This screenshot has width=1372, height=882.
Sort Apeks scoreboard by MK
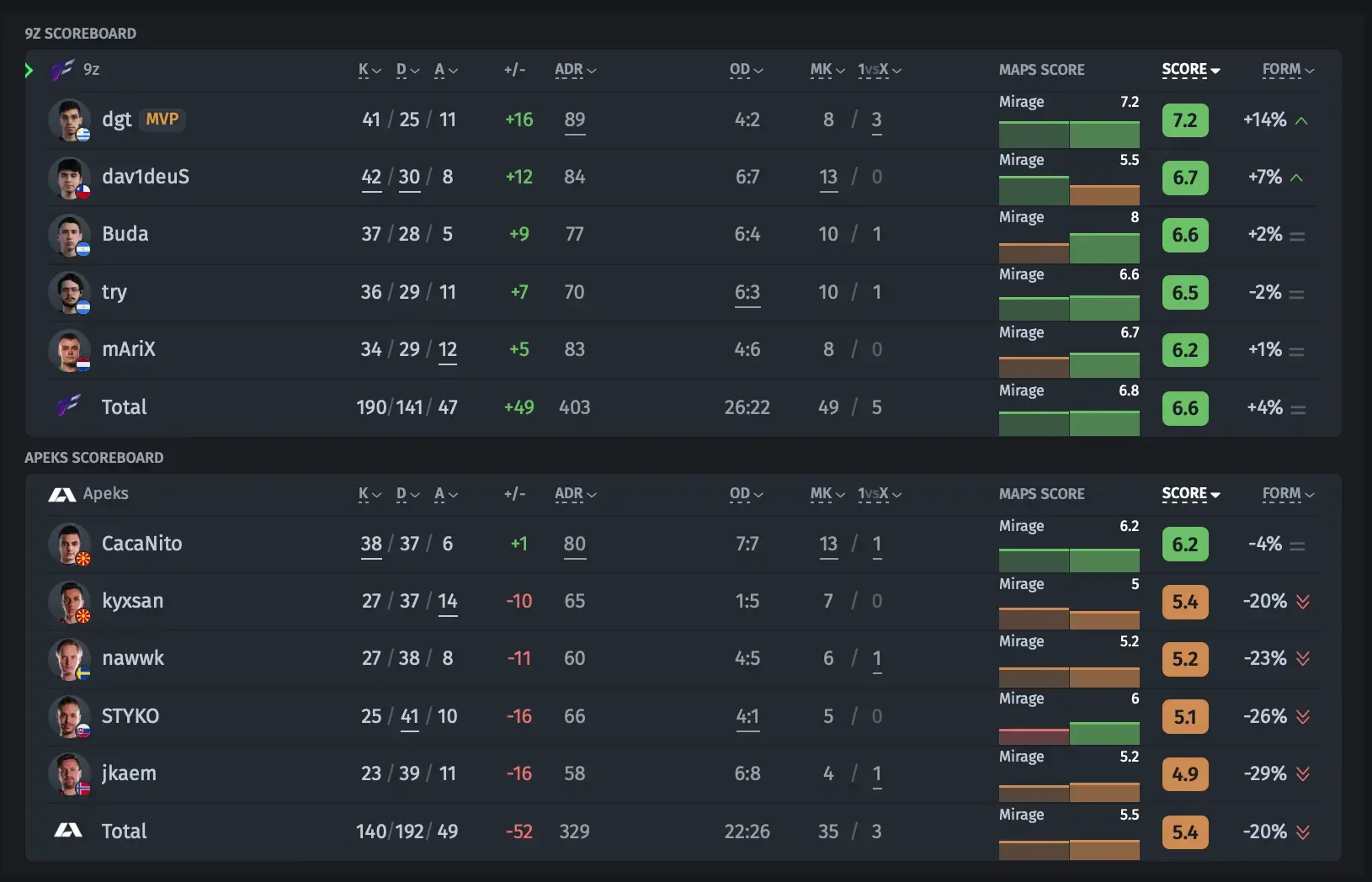[827, 494]
